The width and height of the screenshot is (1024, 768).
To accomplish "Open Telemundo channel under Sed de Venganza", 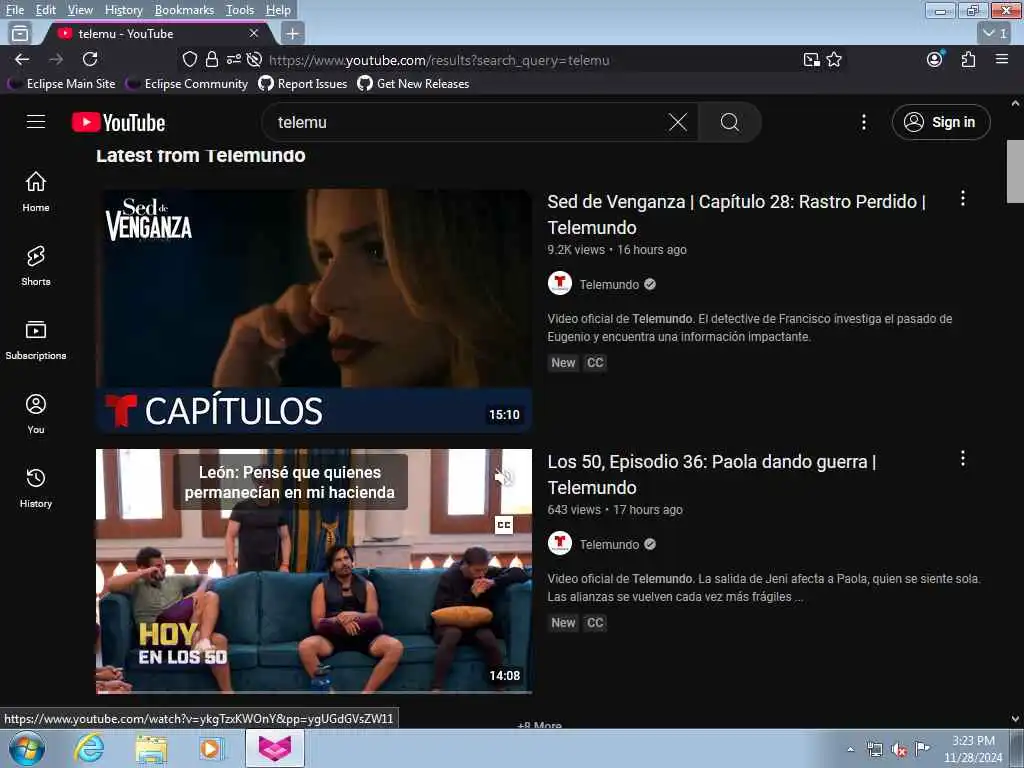I will (x=609, y=285).
